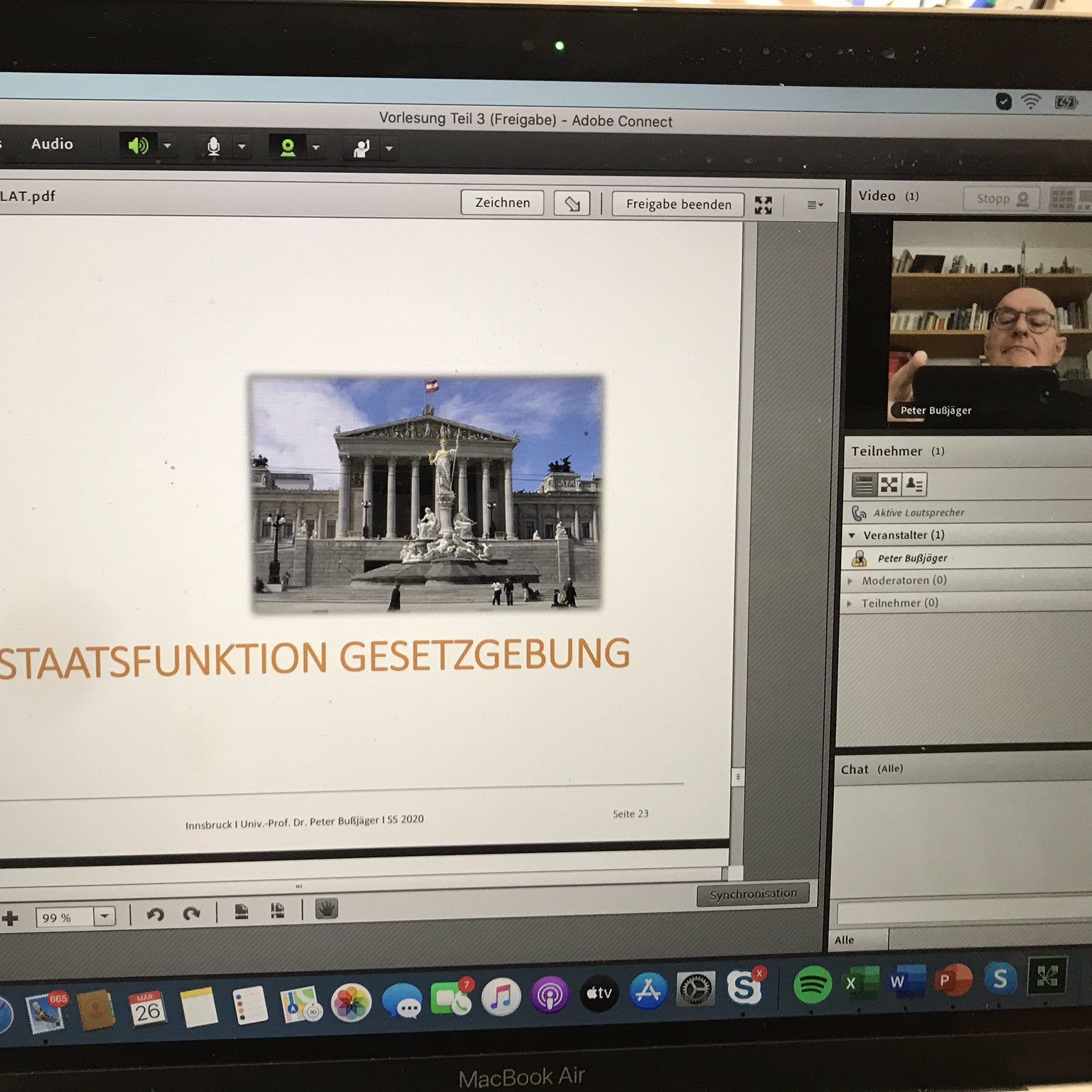Toggle the microphone in the top toolbar
Screen dimensions: 1092x1092
(213, 146)
